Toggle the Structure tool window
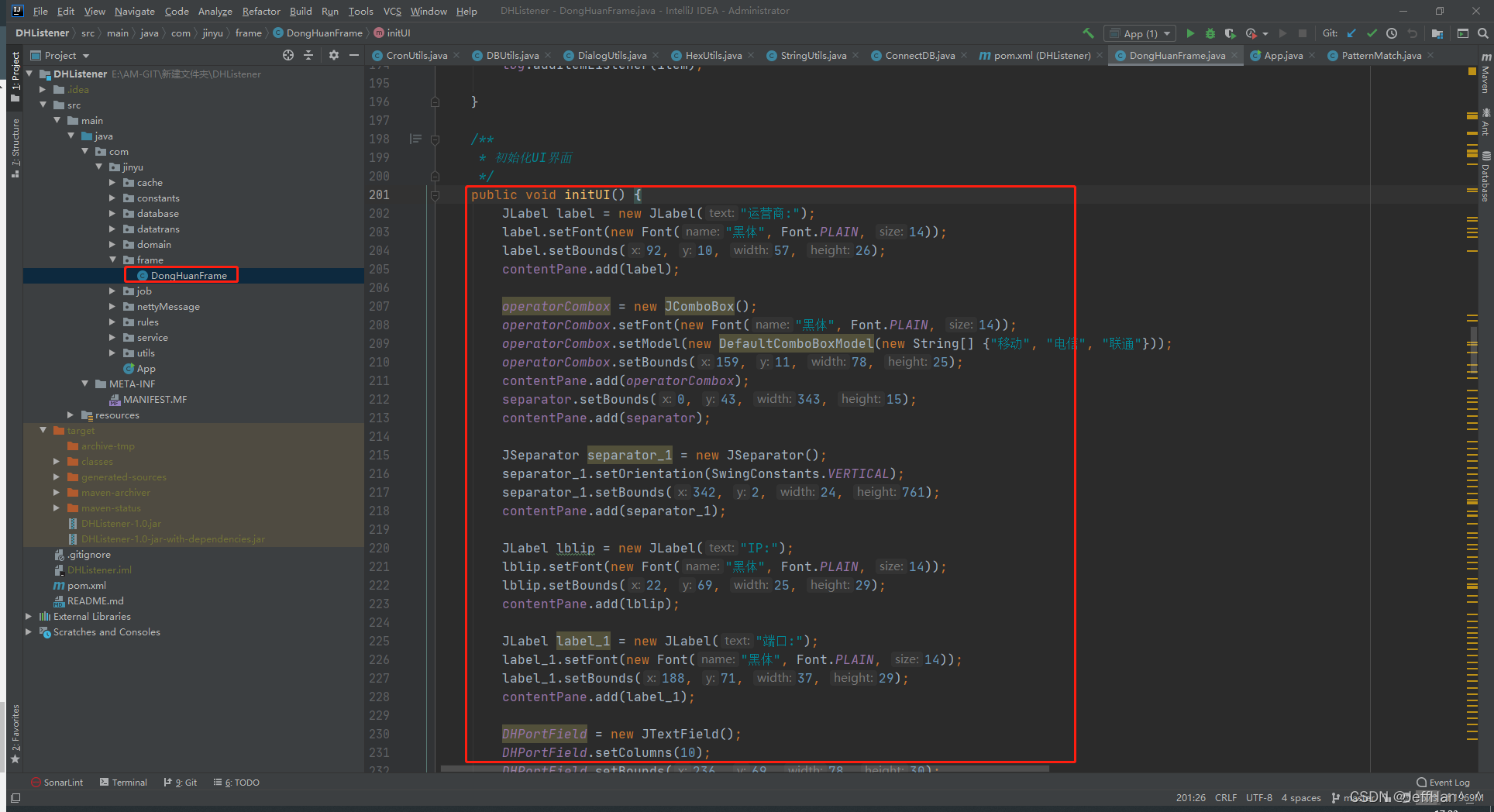This screenshot has width=1494, height=812. click(15, 147)
